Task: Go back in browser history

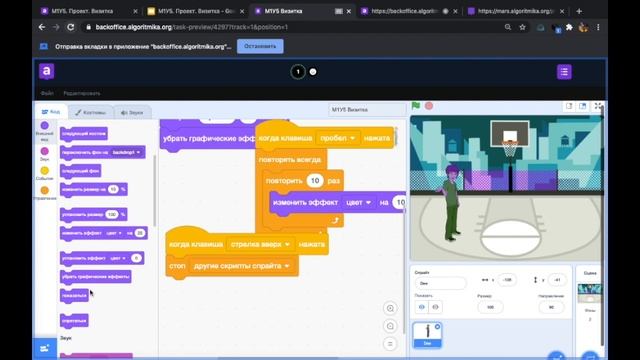Action: pyautogui.click(x=42, y=27)
